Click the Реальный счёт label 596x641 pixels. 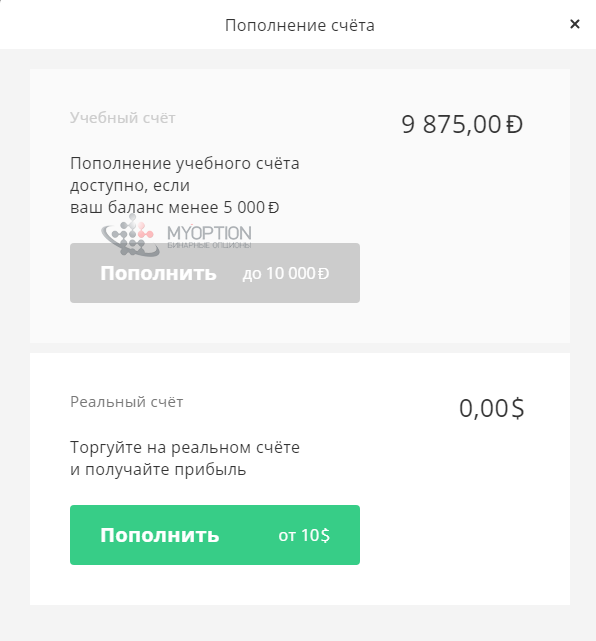coord(126,402)
